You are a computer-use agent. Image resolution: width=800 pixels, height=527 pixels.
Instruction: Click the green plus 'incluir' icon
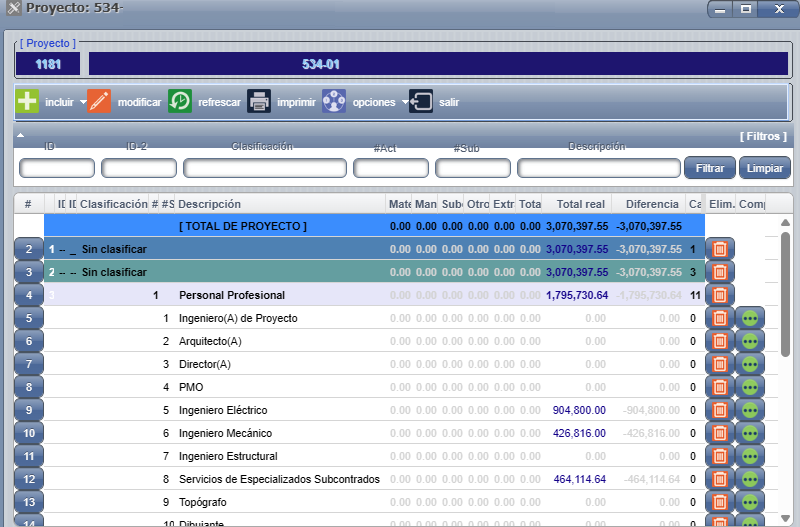click(x=28, y=102)
